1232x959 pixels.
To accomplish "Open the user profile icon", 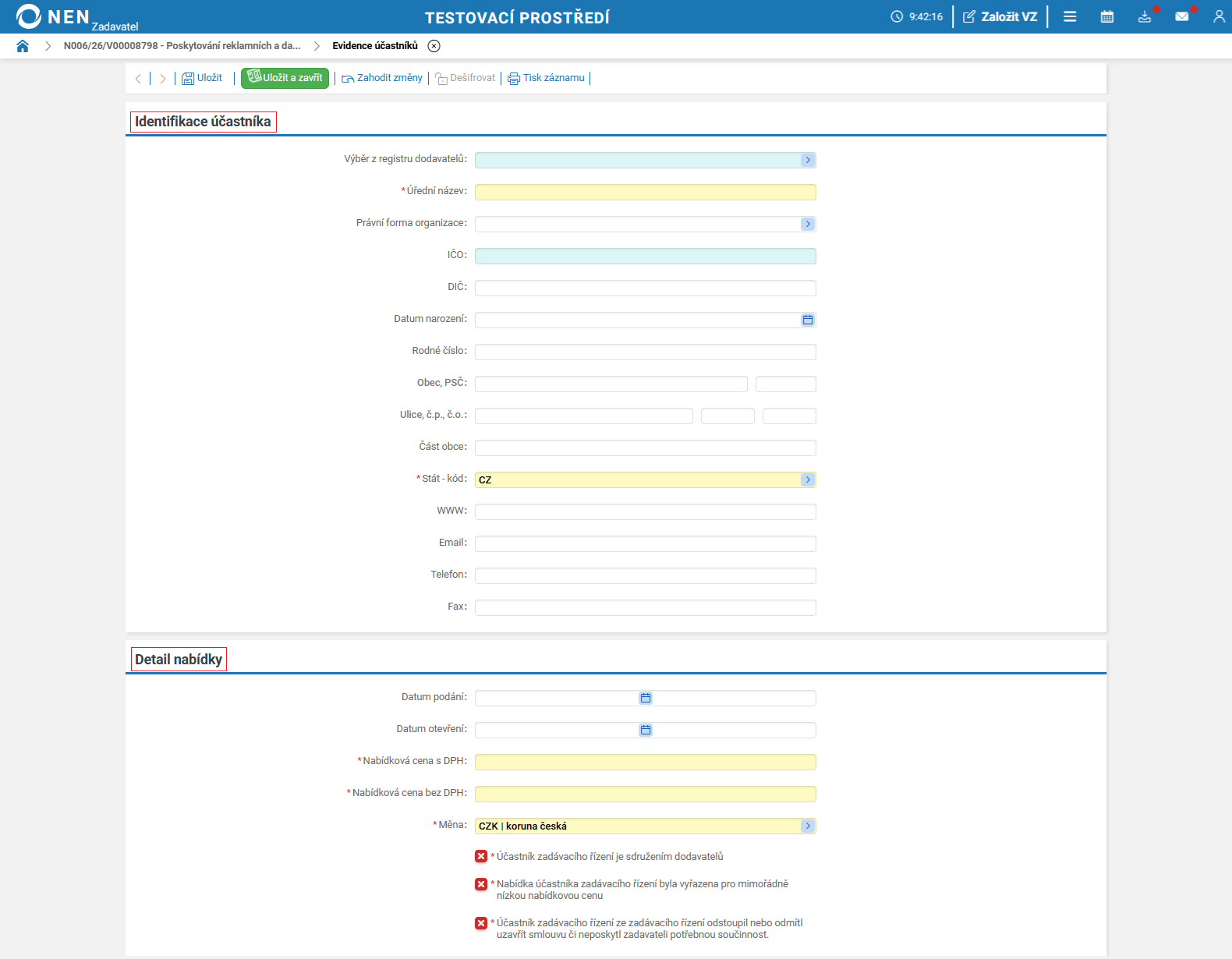I will coord(1219,16).
